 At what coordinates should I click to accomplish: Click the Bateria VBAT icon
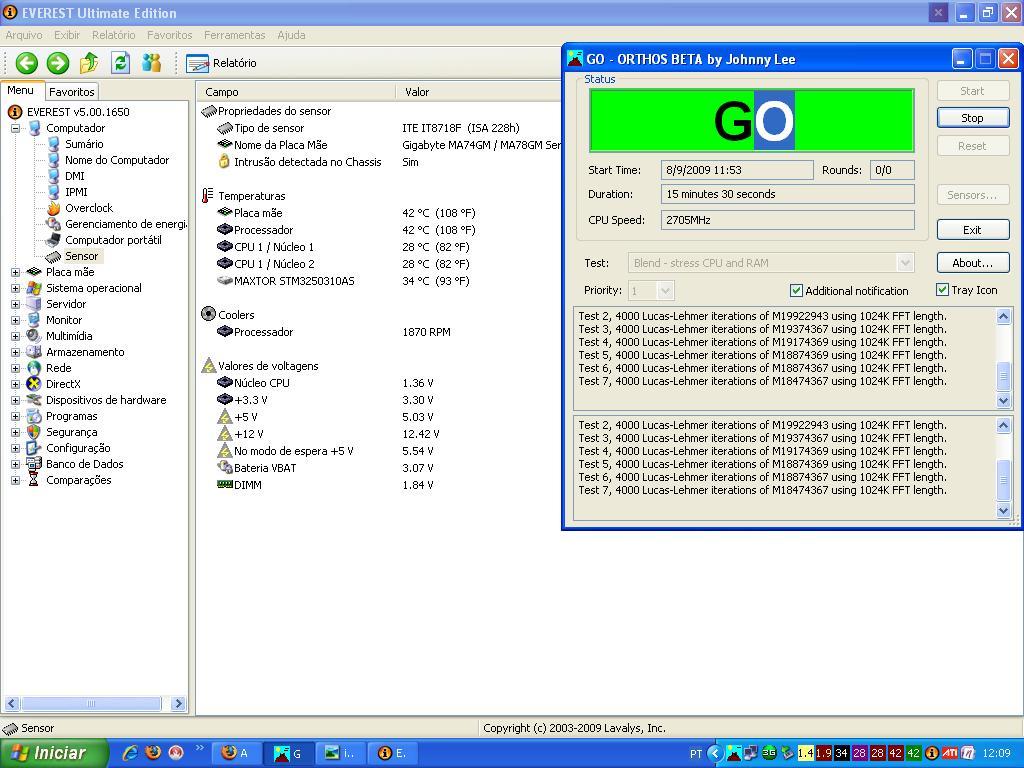click(225, 468)
